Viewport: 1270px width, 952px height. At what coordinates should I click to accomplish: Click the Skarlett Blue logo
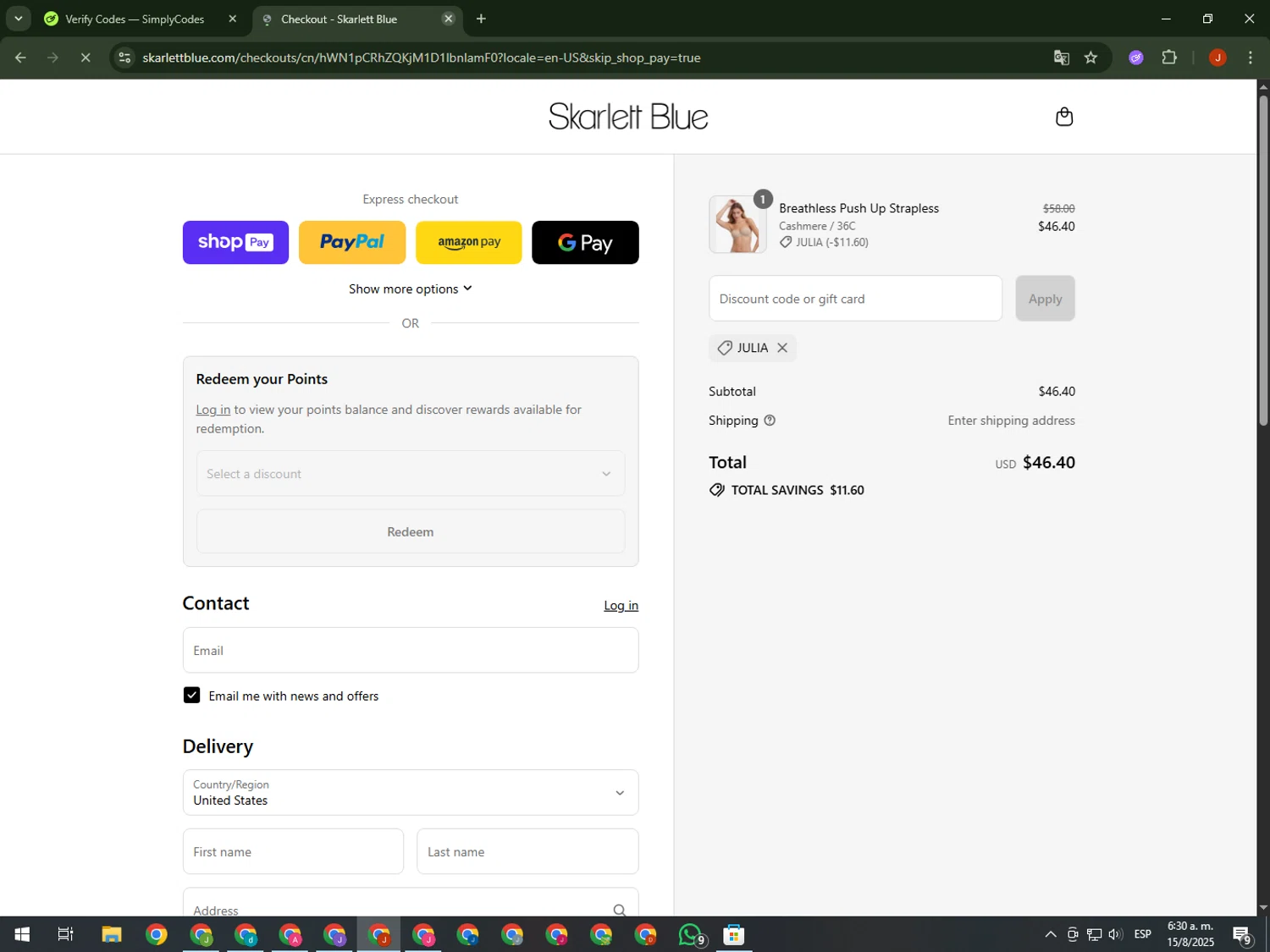[x=628, y=117]
